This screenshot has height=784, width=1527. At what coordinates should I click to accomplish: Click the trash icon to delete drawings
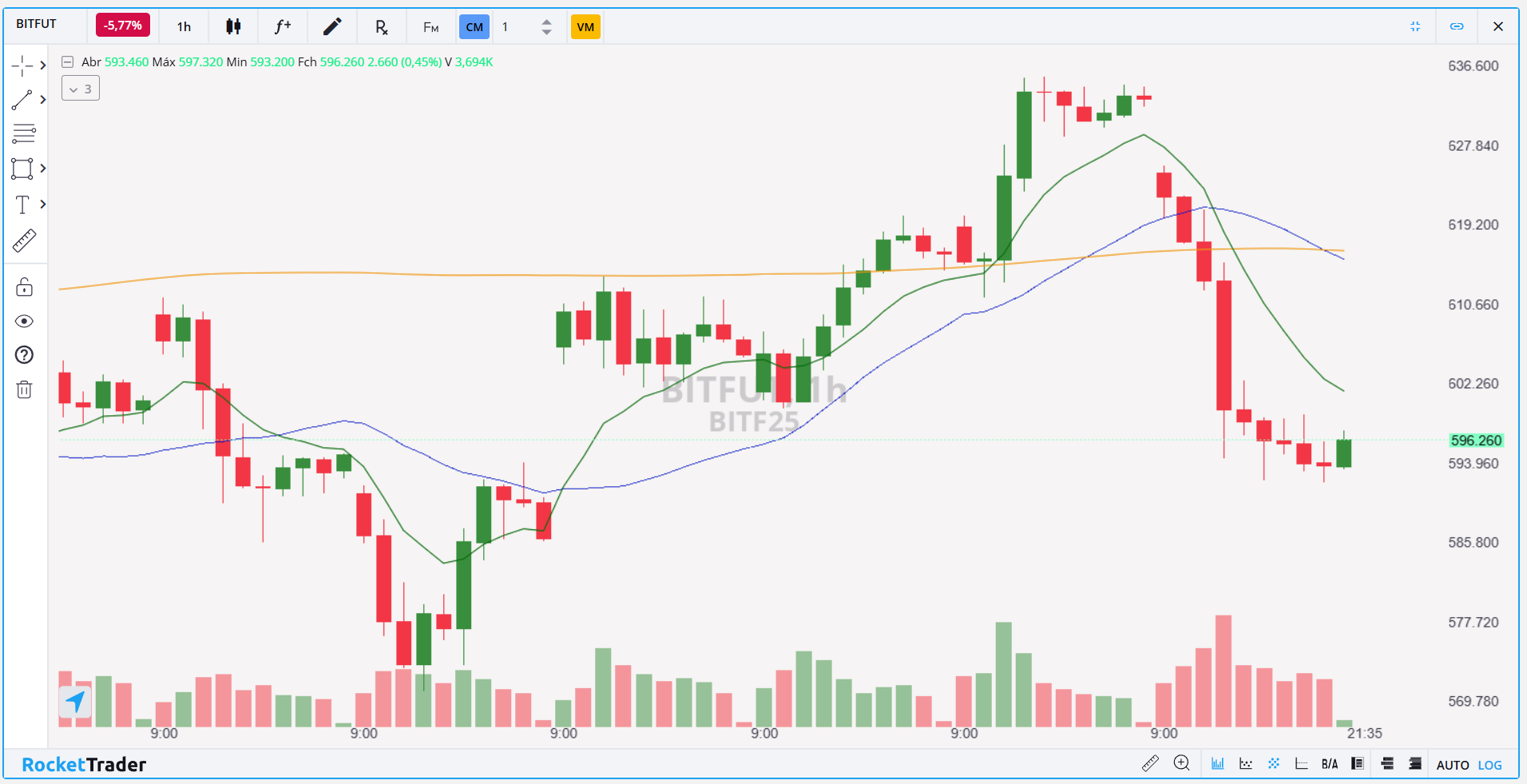coord(24,390)
